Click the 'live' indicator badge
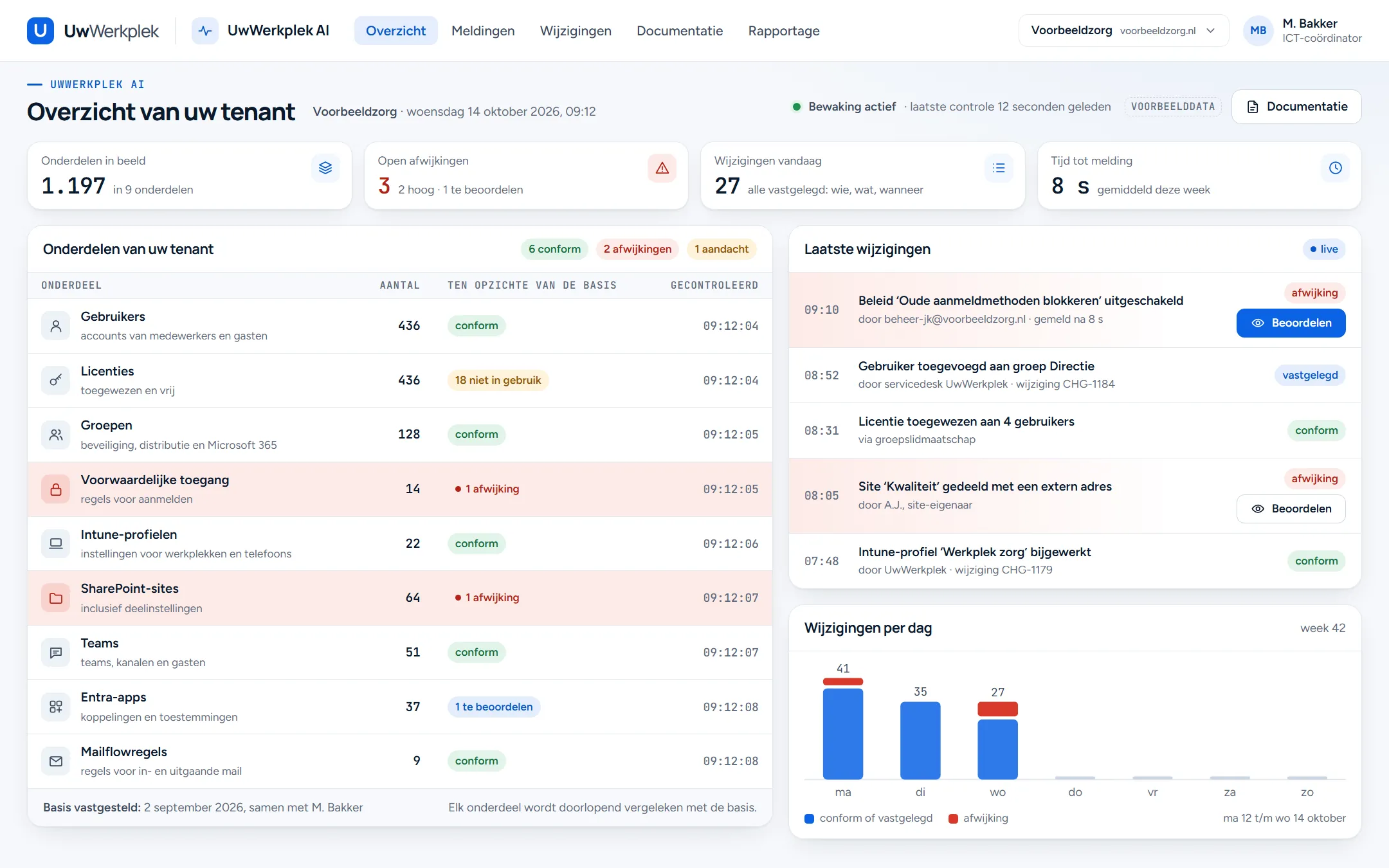 pos(1324,249)
